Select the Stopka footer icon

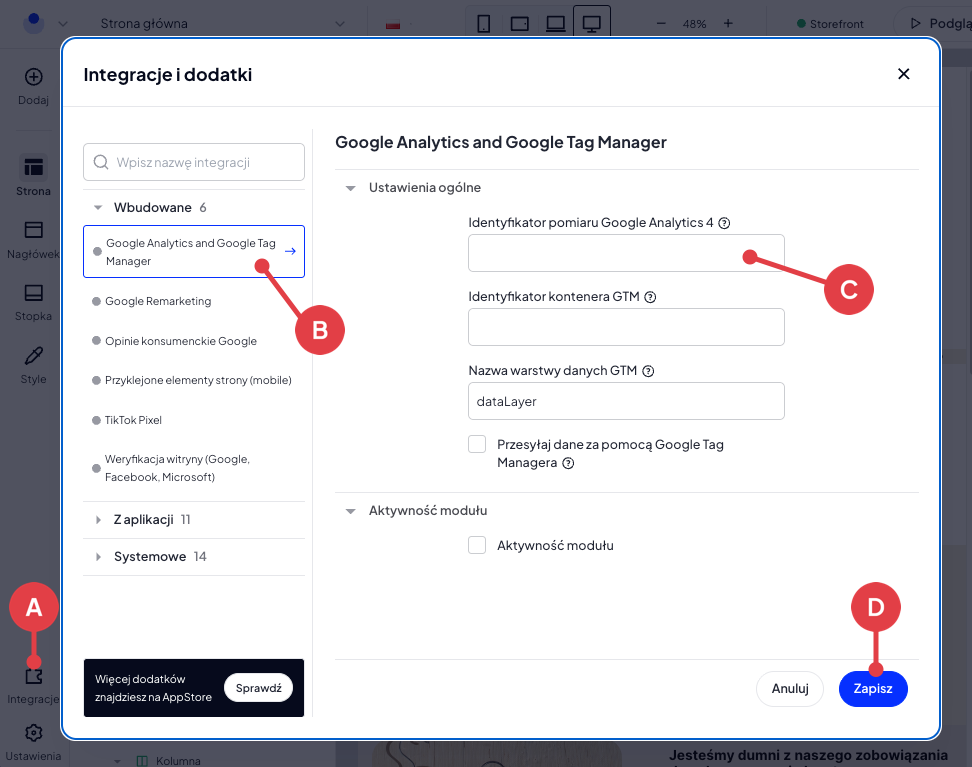click(33, 293)
